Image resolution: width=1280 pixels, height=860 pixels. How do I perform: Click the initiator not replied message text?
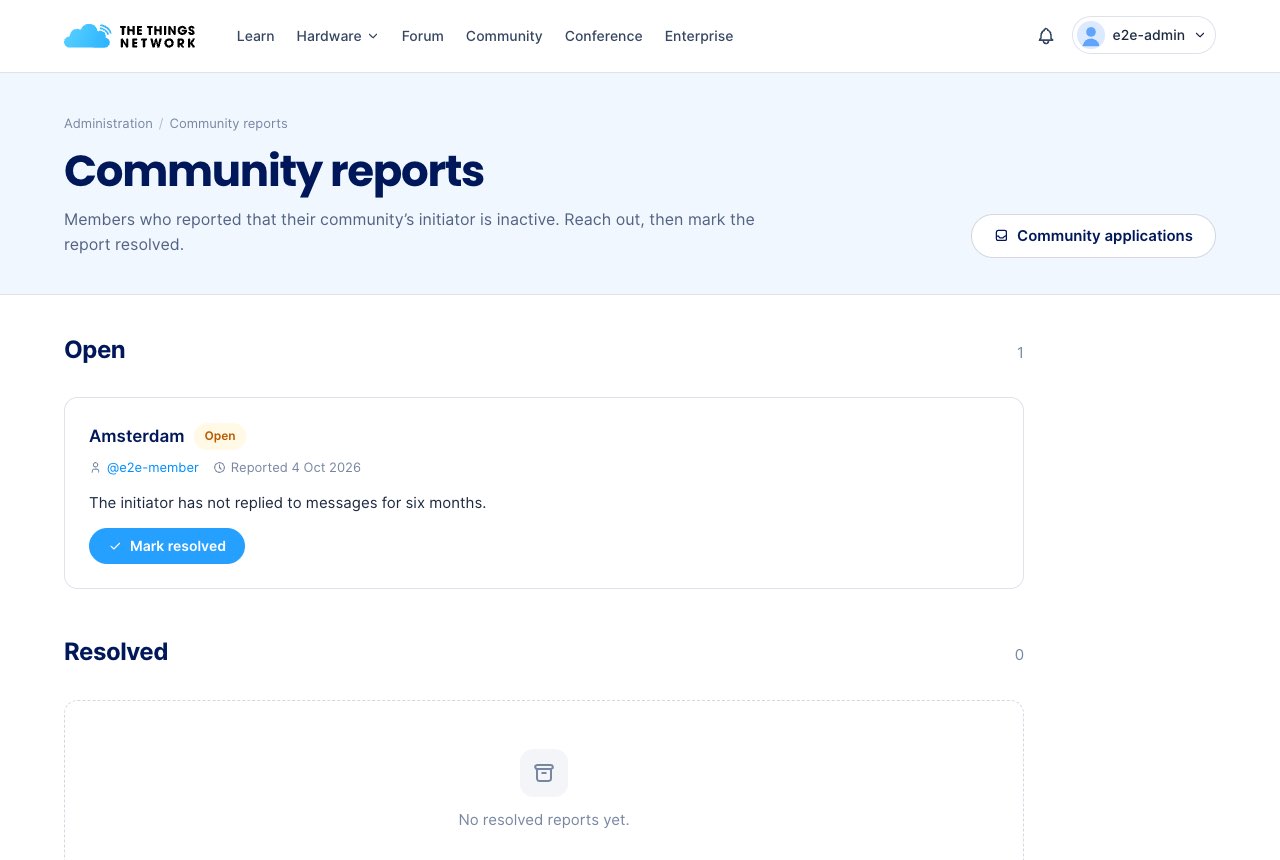pos(287,503)
